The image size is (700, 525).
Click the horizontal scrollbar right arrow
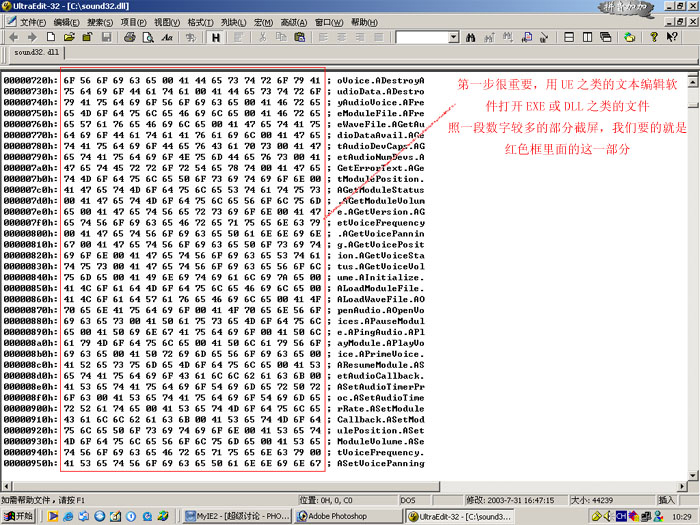(682, 486)
